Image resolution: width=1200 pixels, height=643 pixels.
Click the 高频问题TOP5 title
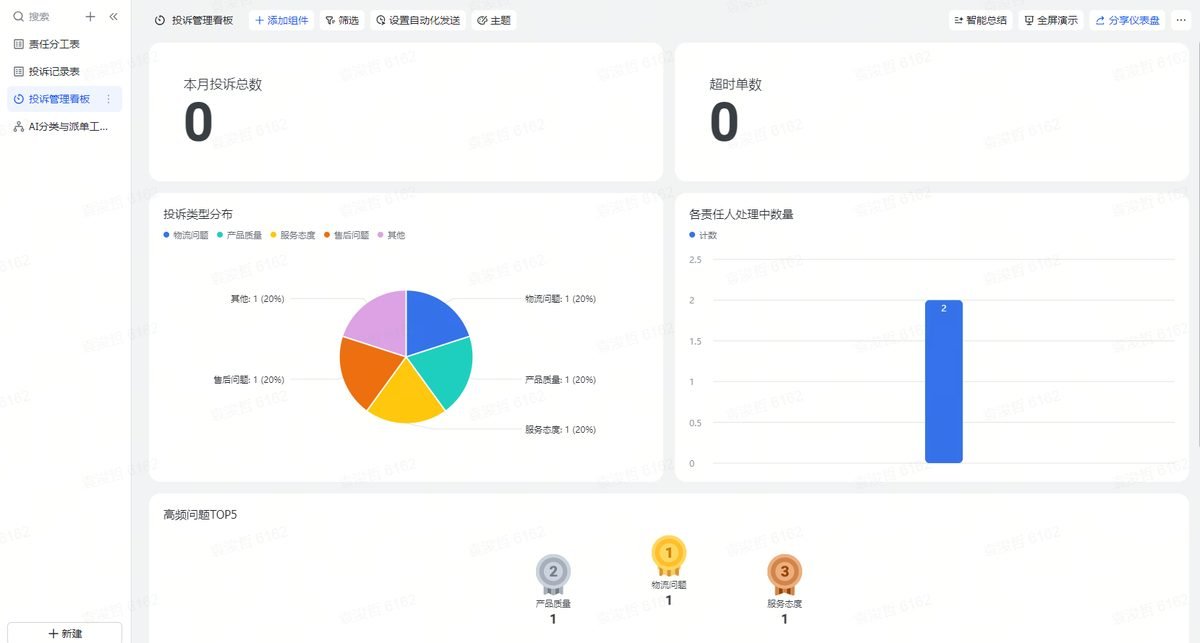pos(200,515)
